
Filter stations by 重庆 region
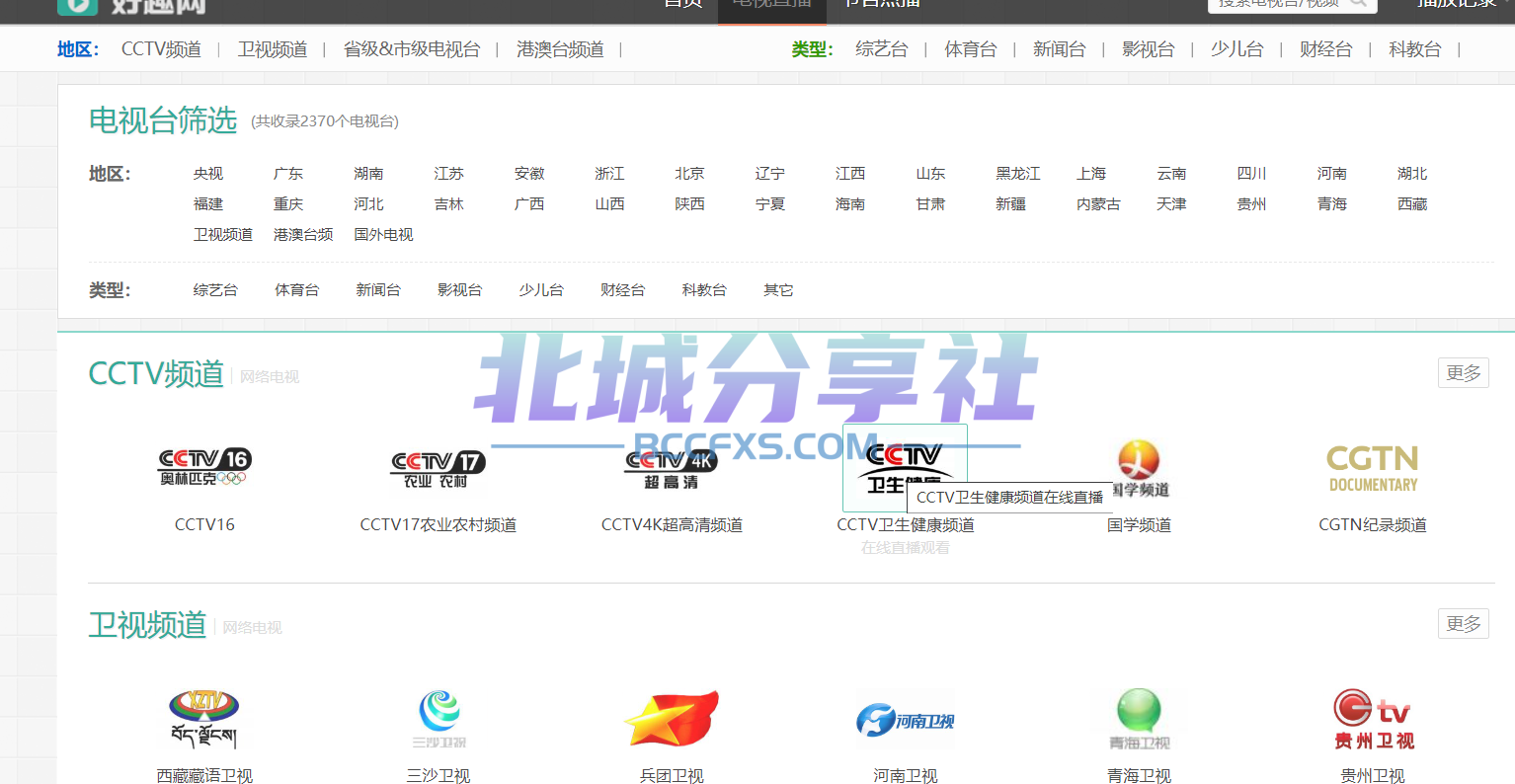[288, 204]
